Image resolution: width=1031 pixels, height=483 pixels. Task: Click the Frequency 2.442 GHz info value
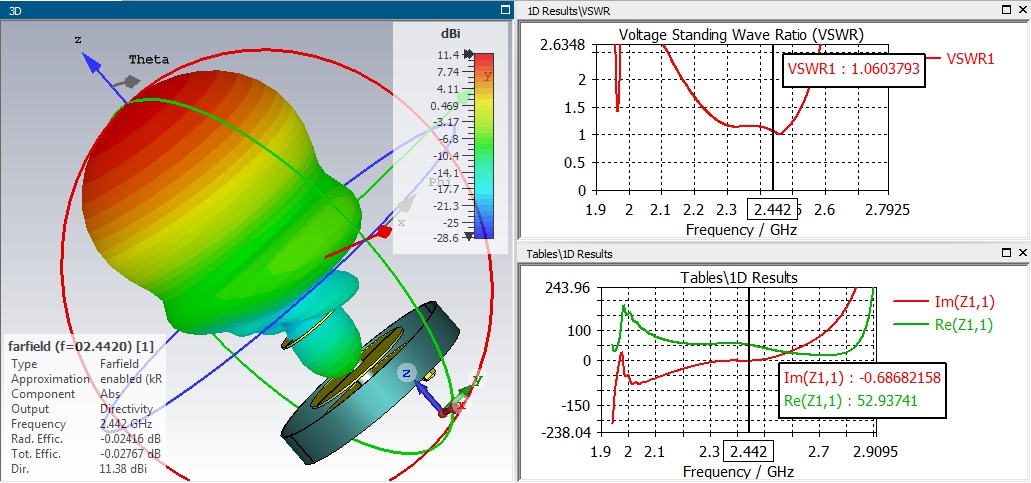pos(126,424)
